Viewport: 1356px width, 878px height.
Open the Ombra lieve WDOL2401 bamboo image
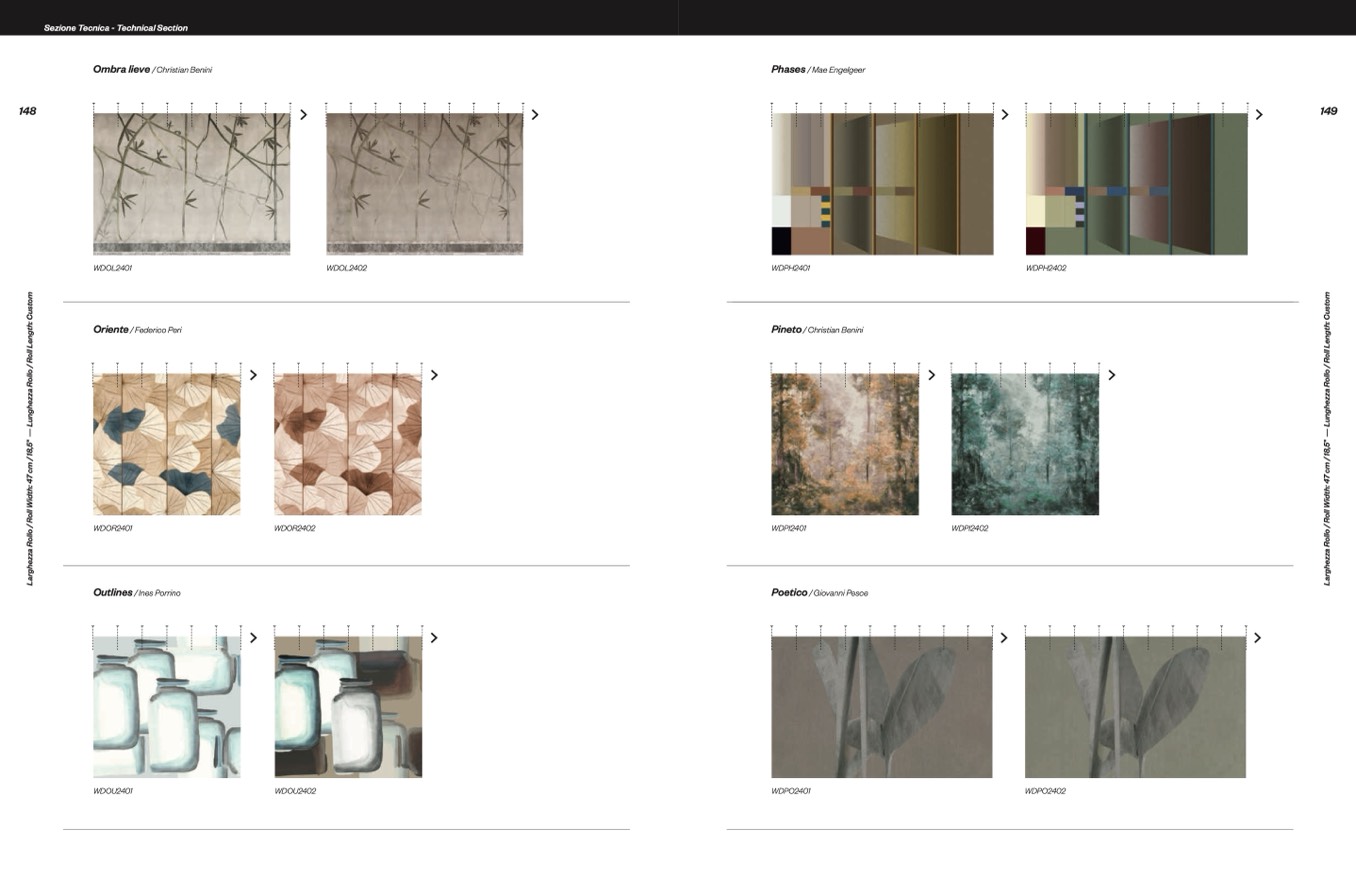click(x=191, y=184)
